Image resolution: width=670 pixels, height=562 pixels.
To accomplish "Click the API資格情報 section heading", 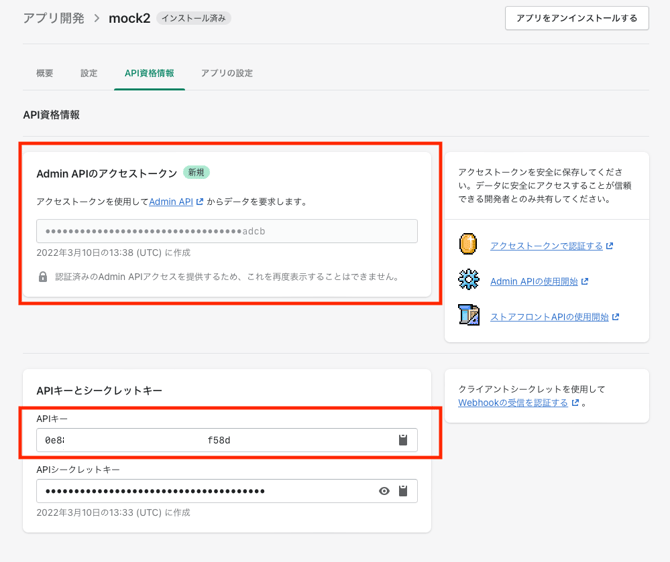I will [51, 115].
